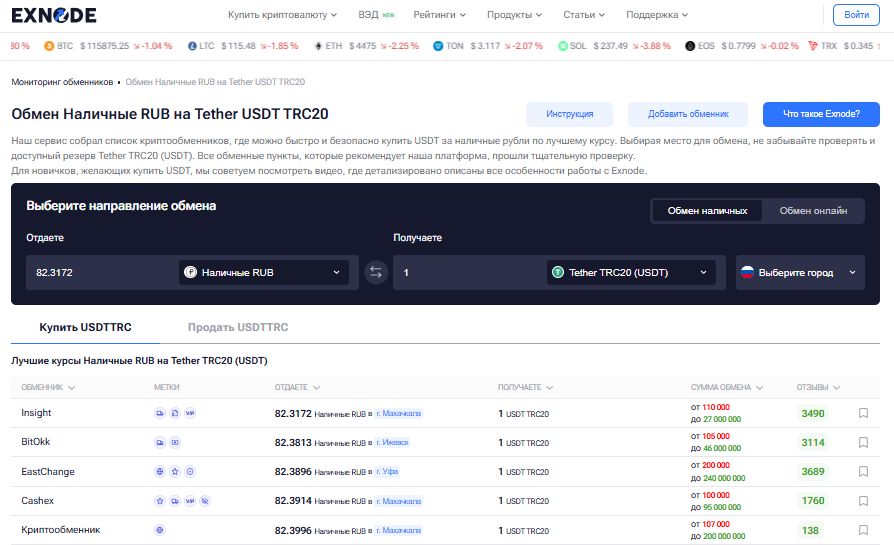
Task: Sort by the Отдаете column
Action: click(x=297, y=388)
